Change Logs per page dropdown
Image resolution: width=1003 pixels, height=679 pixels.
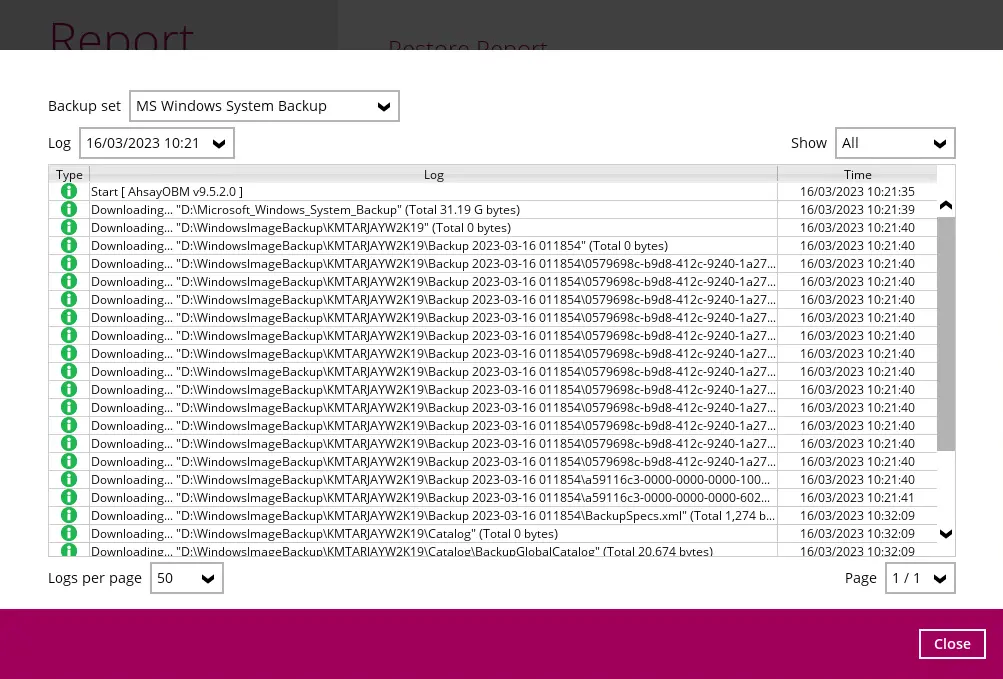(186, 578)
